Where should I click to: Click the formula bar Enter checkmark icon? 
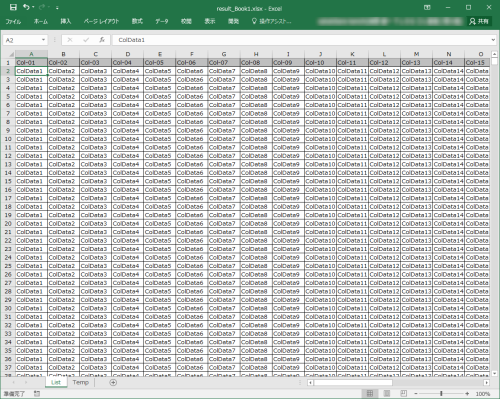[x=86, y=40]
